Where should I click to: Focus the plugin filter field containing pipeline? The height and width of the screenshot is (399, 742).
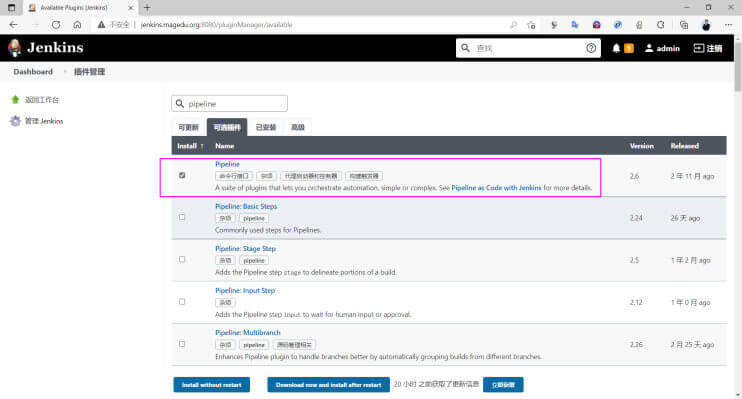pyautogui.click(x=230, y=103)
